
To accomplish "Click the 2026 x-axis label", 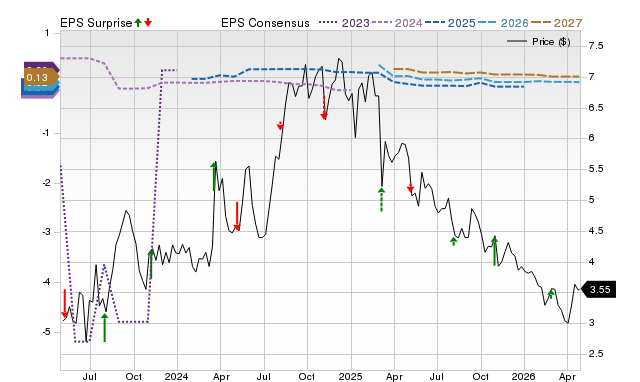I will [x=524, y=376].
